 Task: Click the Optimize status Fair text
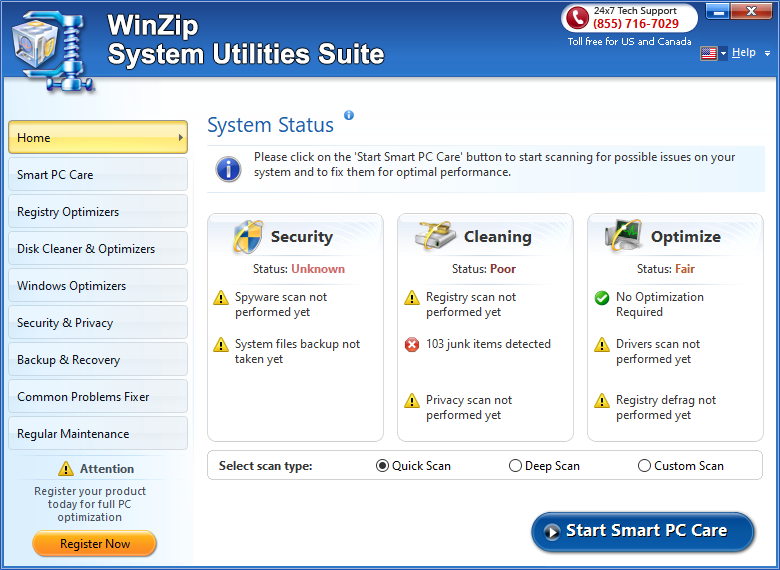[x=684, y=269]
